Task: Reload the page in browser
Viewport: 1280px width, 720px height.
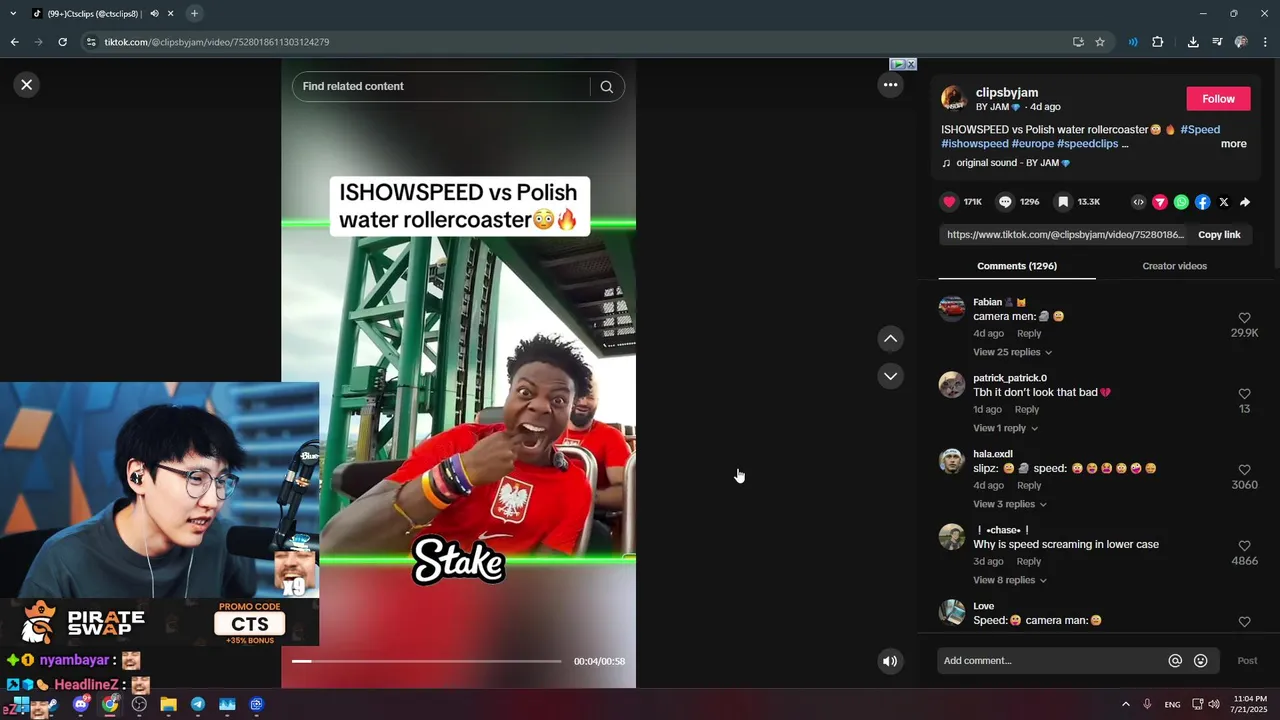Action: coord(62,42)
